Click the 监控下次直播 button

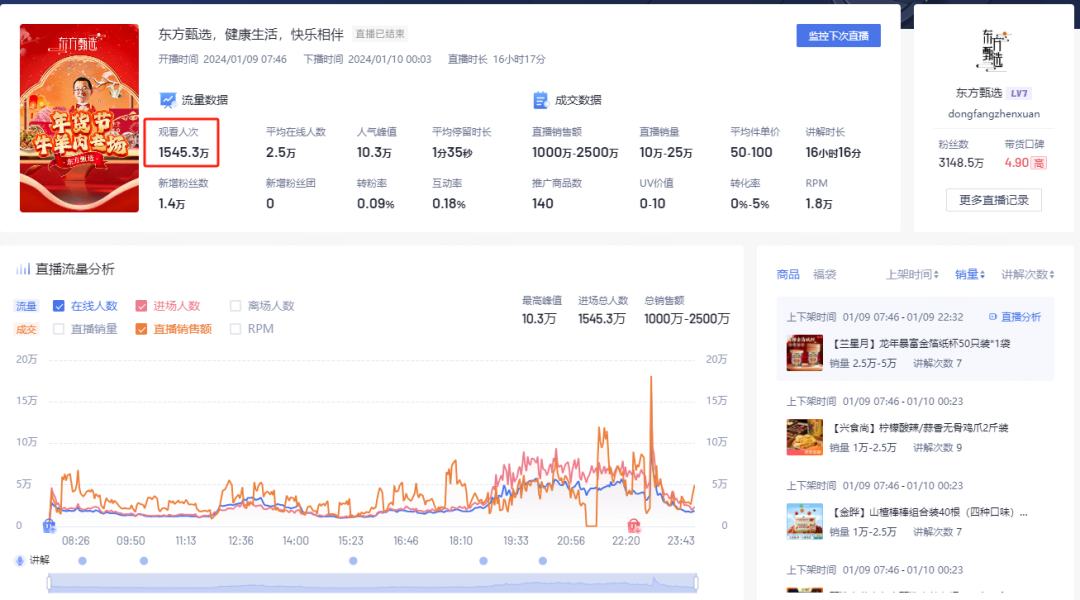click(x=838, y=36)
